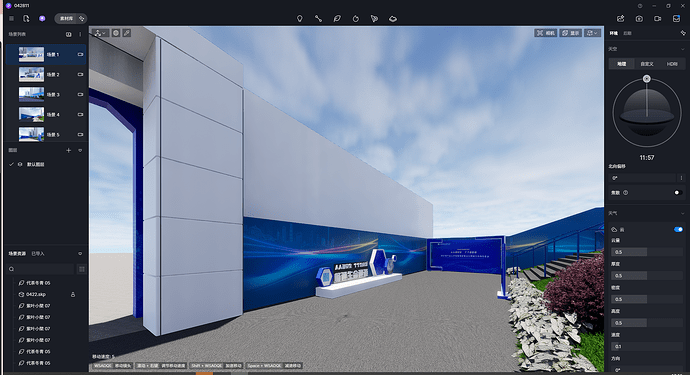Open the layer panel dropdown arrow
The image size is (690, 375).
coord(80,151)
